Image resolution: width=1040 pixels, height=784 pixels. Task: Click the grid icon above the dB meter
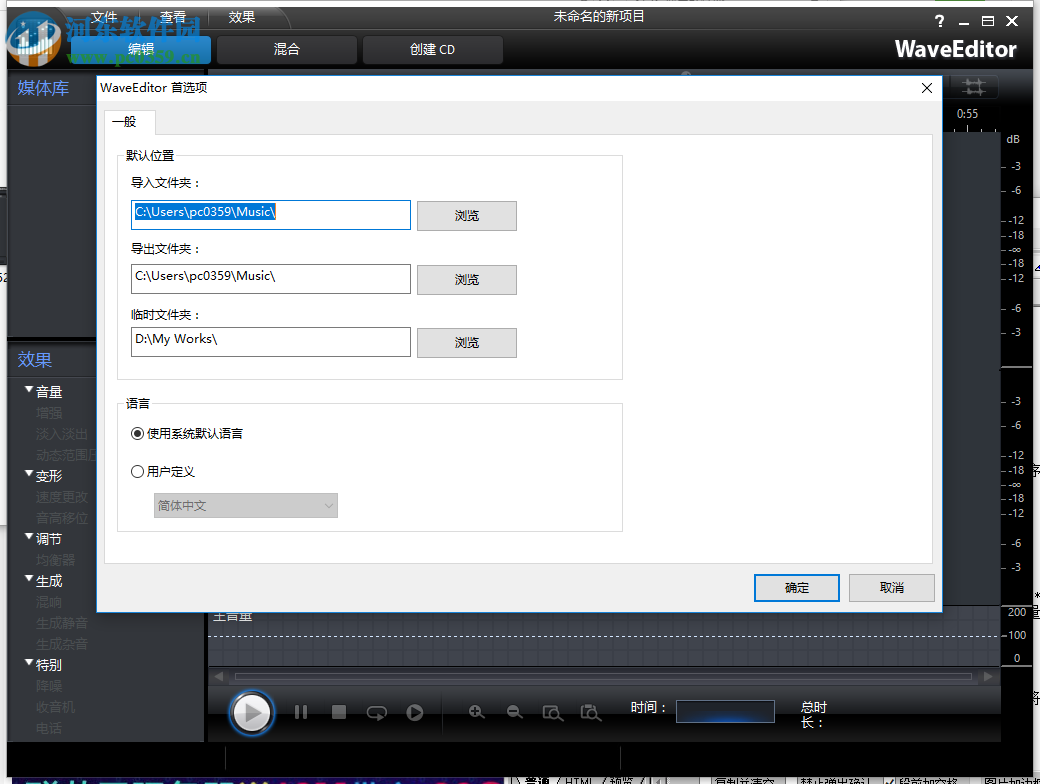pyautogui.click(x=973, y=87)
